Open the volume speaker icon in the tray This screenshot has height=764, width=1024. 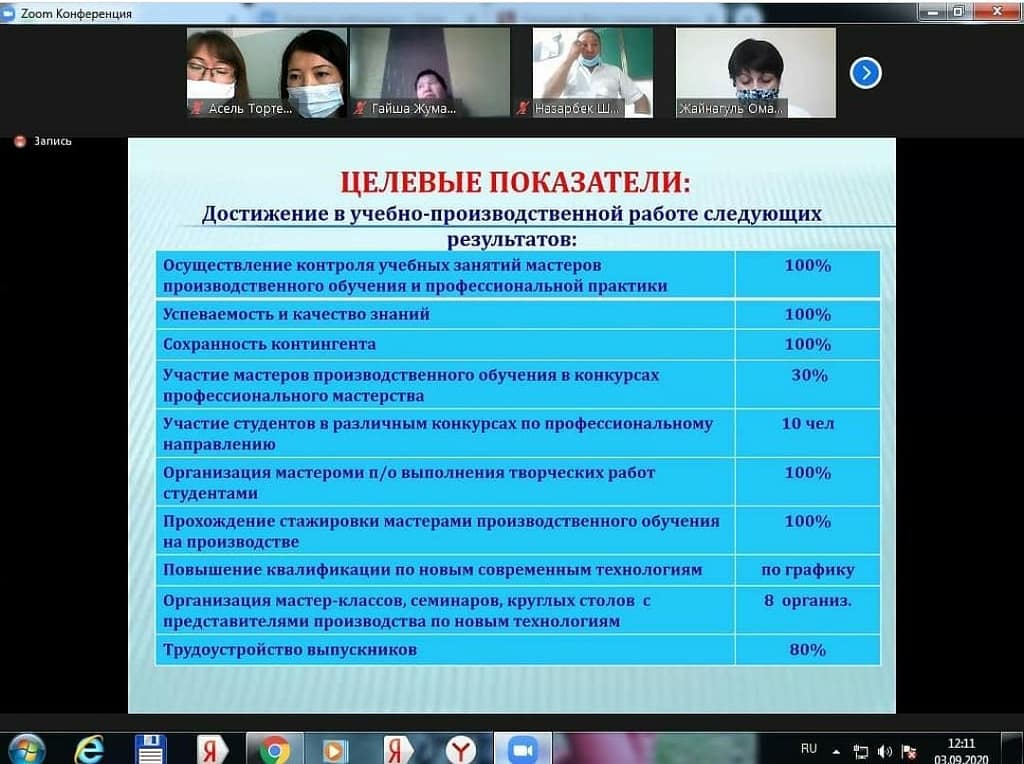885,751
